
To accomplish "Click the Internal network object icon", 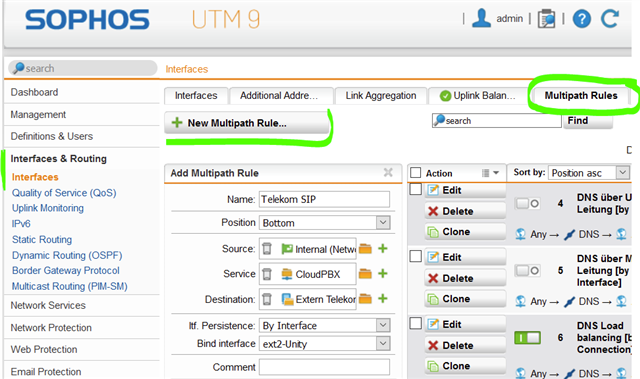I will pos(287,249).
